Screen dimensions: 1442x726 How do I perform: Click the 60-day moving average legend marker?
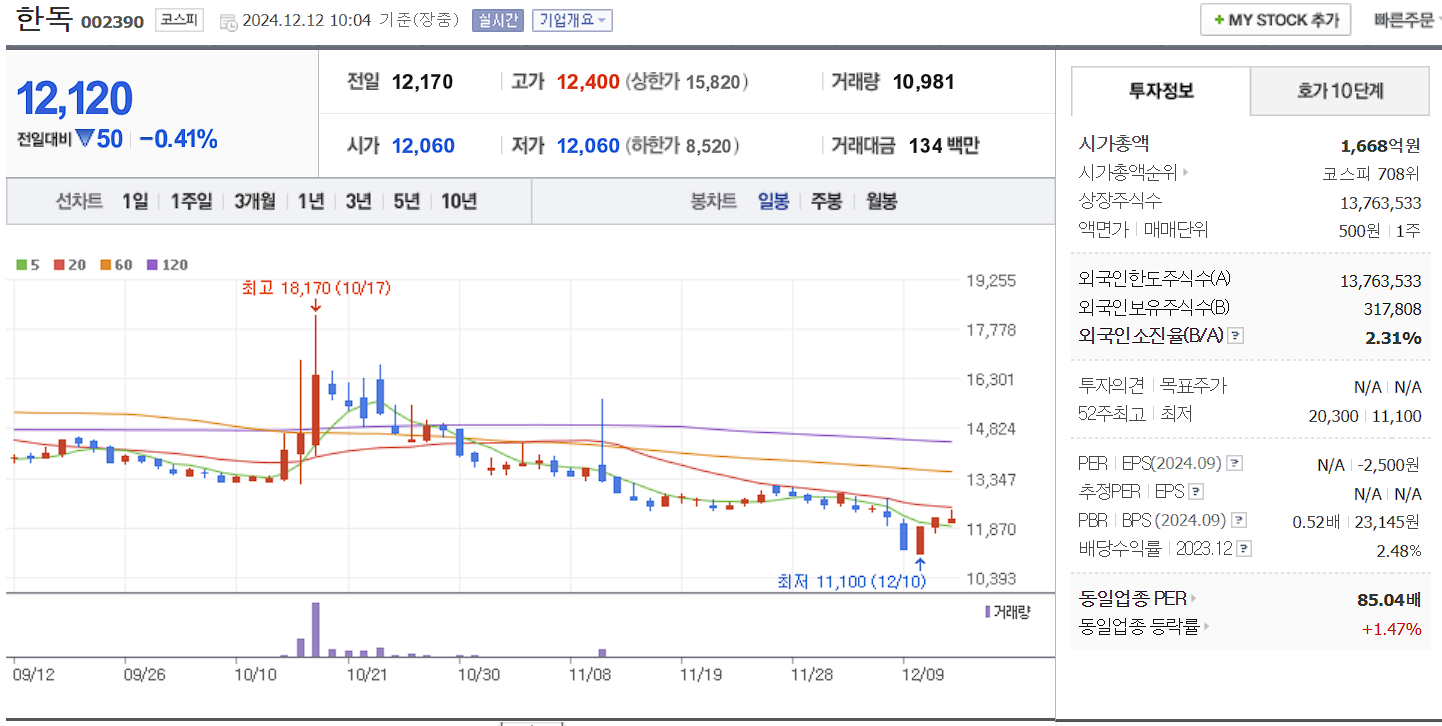(104, 265)
